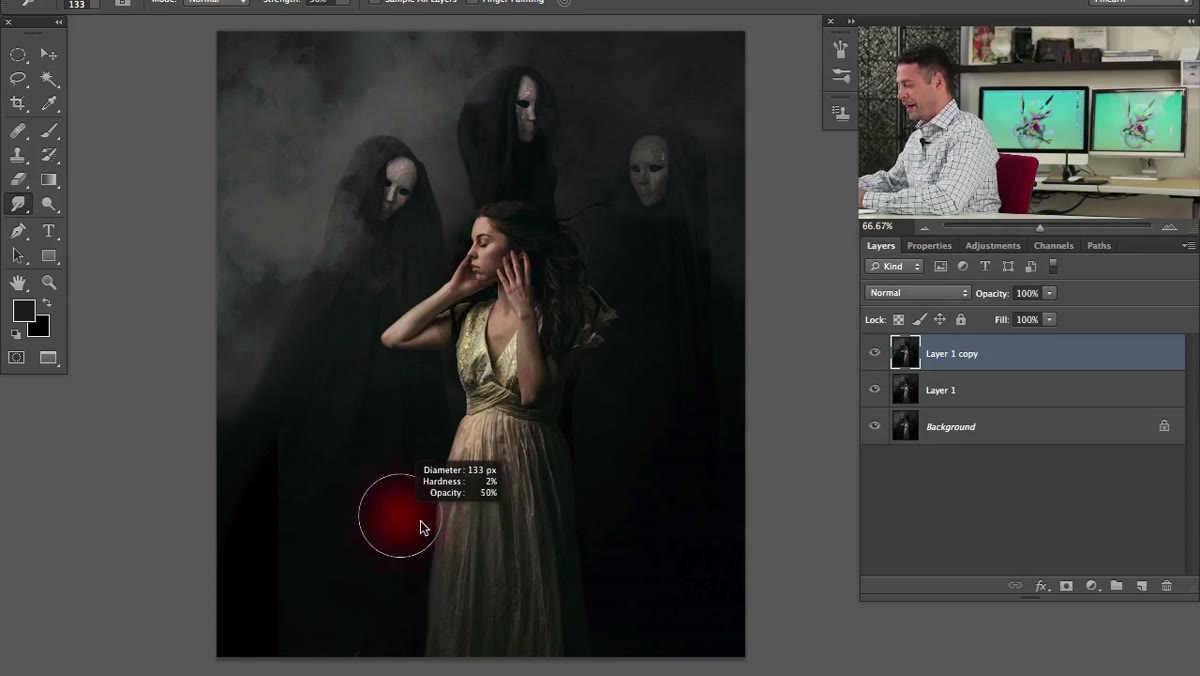Delete the selected layer
This screenshot has height=676, width=1200.
coord(1166,586)
